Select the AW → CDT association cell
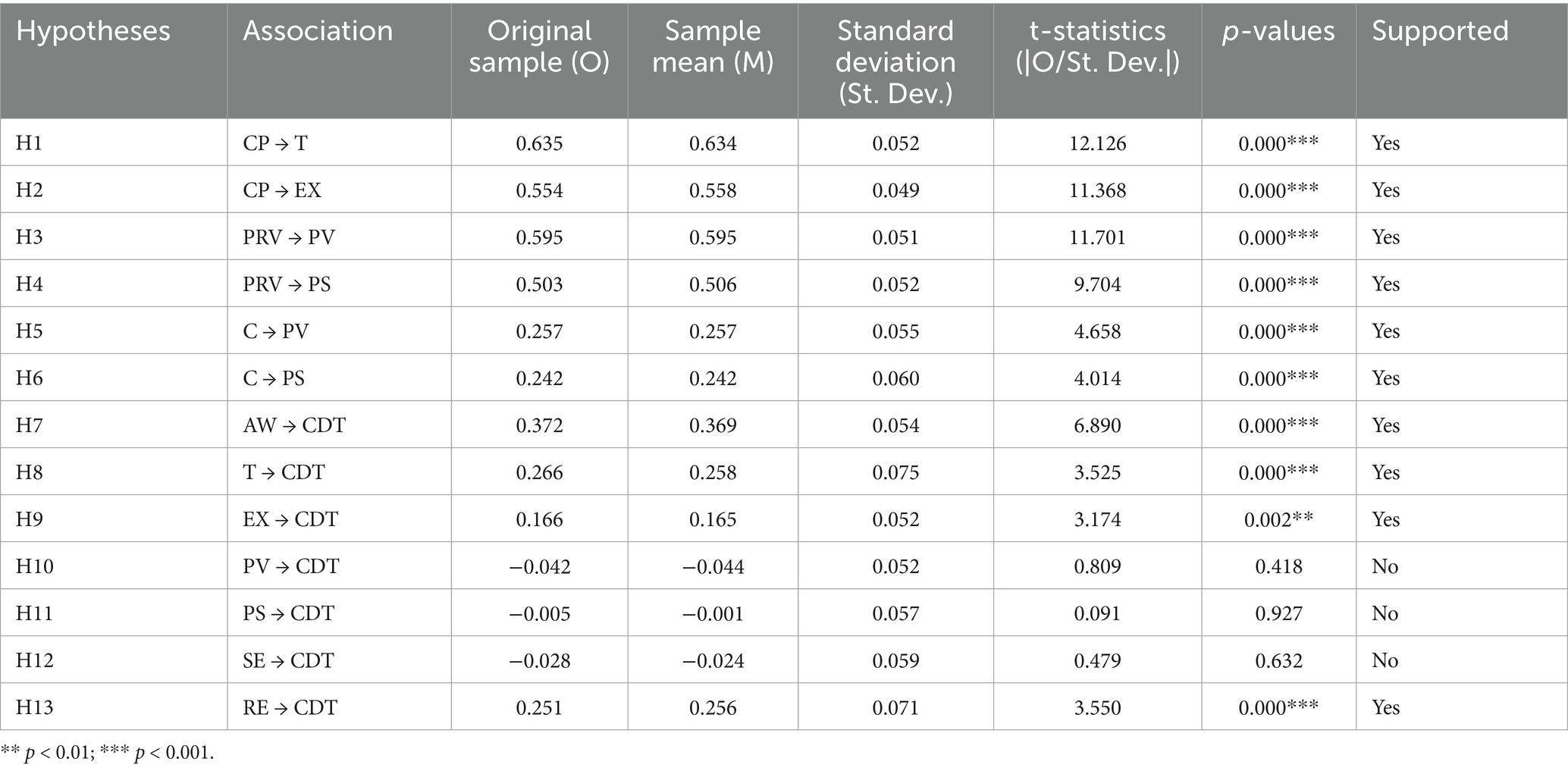 click(294, 425)
